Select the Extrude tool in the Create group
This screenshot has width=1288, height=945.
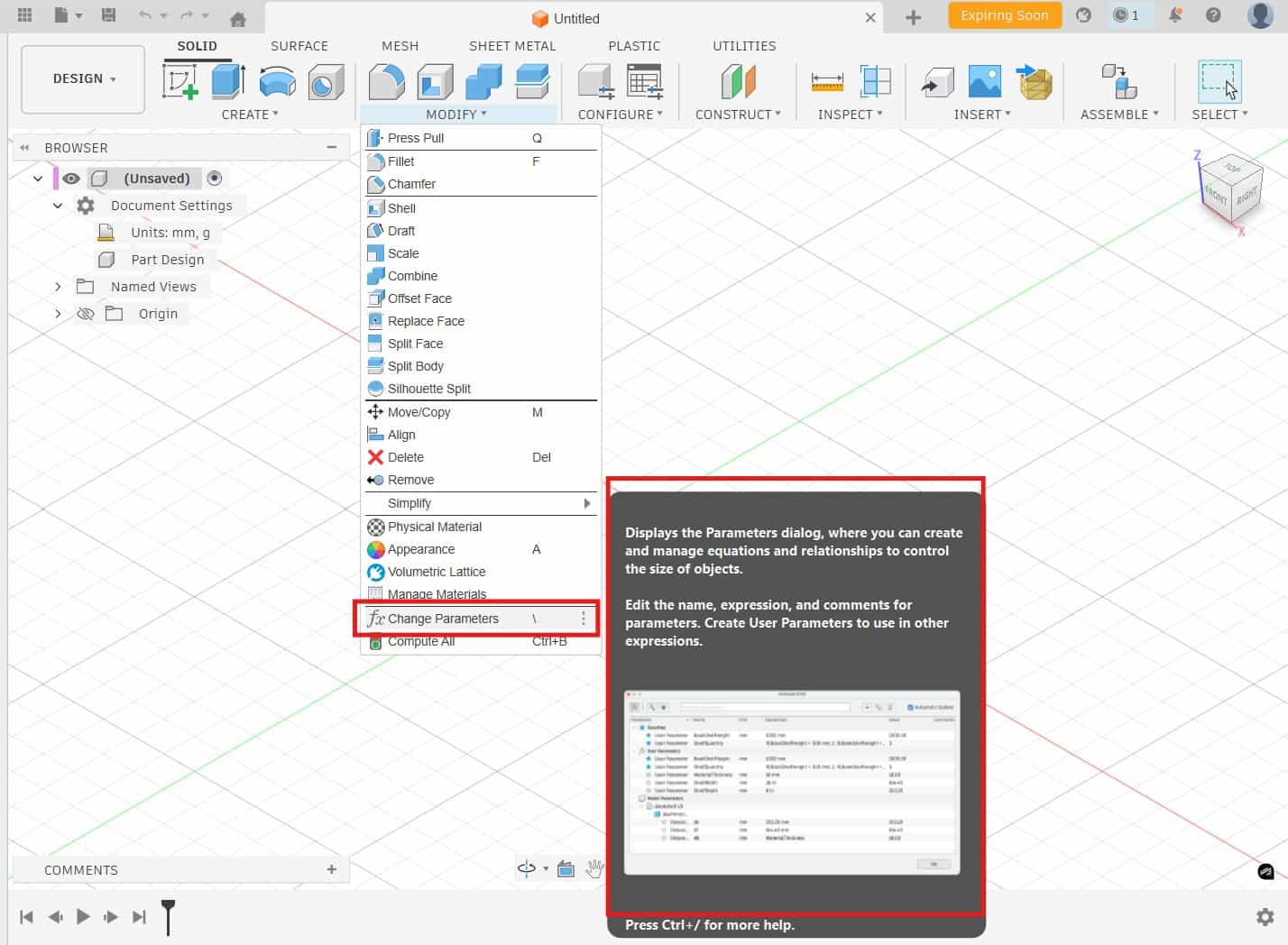pyautogui.click(x=228, y=81)
